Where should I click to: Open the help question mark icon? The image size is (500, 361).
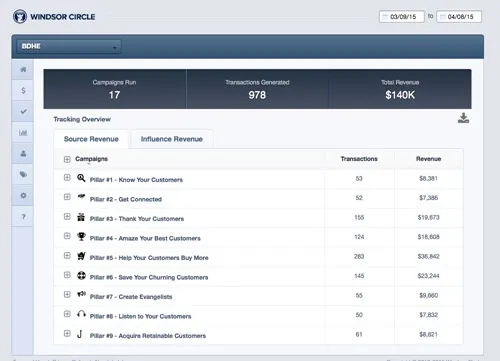(x=23, y=217)
